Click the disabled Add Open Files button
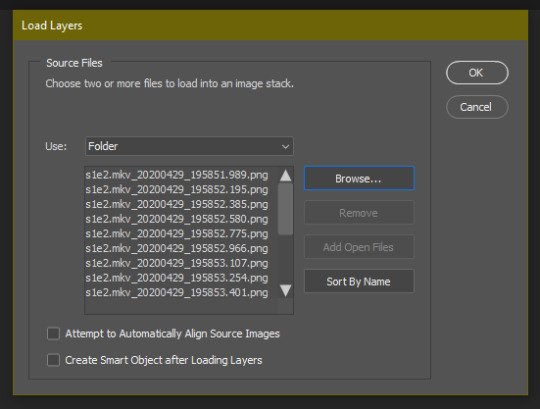This screenshot has height=409, width=540. pos(359,247)
